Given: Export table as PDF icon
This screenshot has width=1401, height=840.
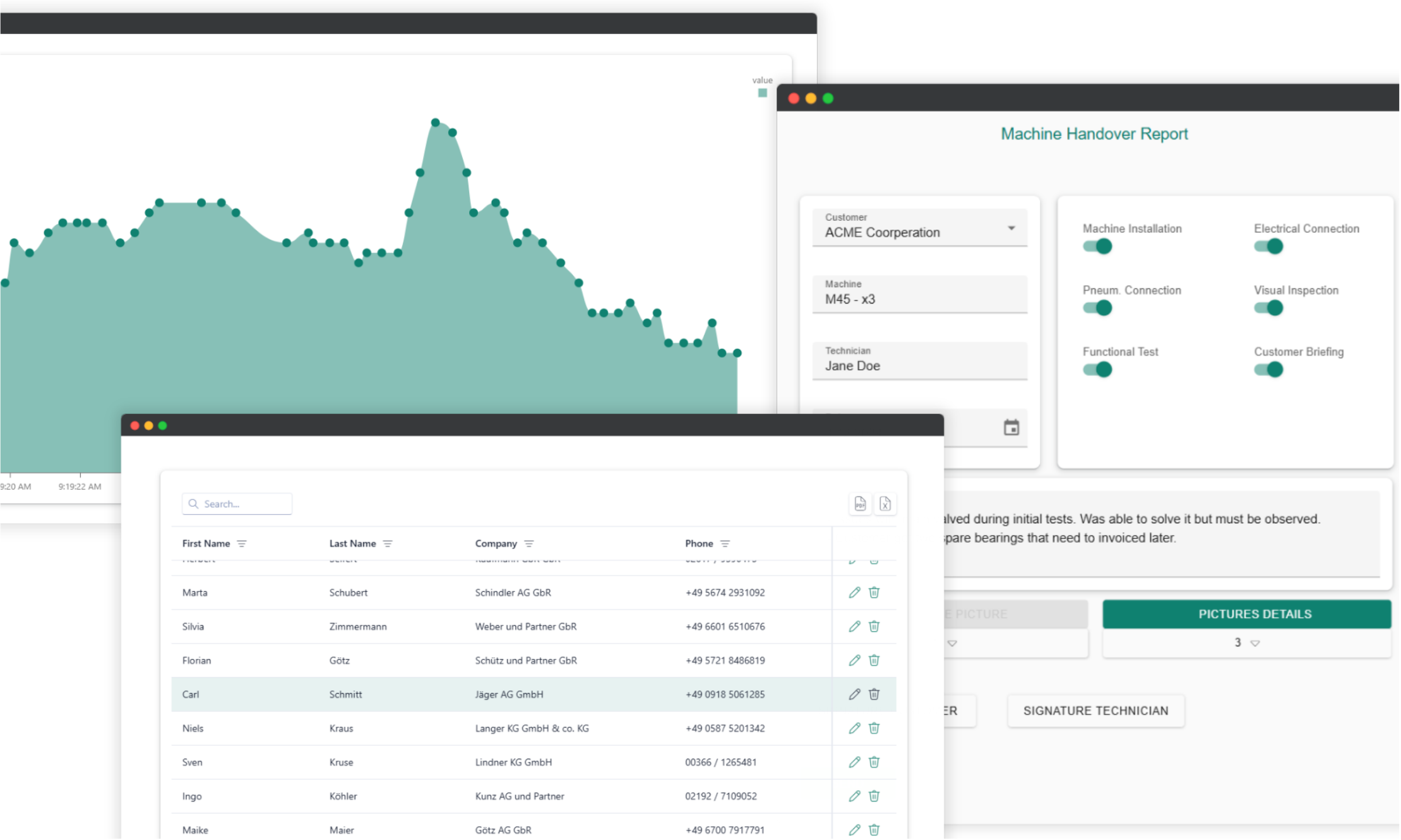Looking at the screenshot, I should click(x=860, y=504).
